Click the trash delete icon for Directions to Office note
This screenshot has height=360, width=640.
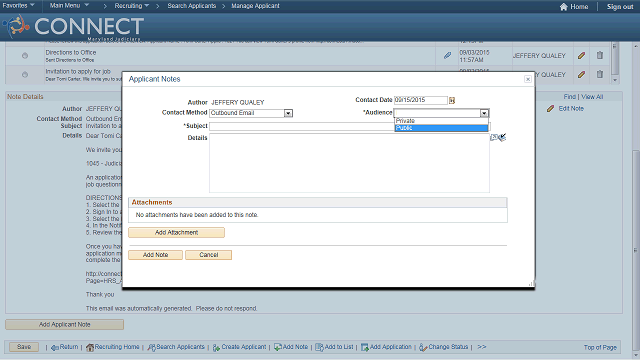600,55
